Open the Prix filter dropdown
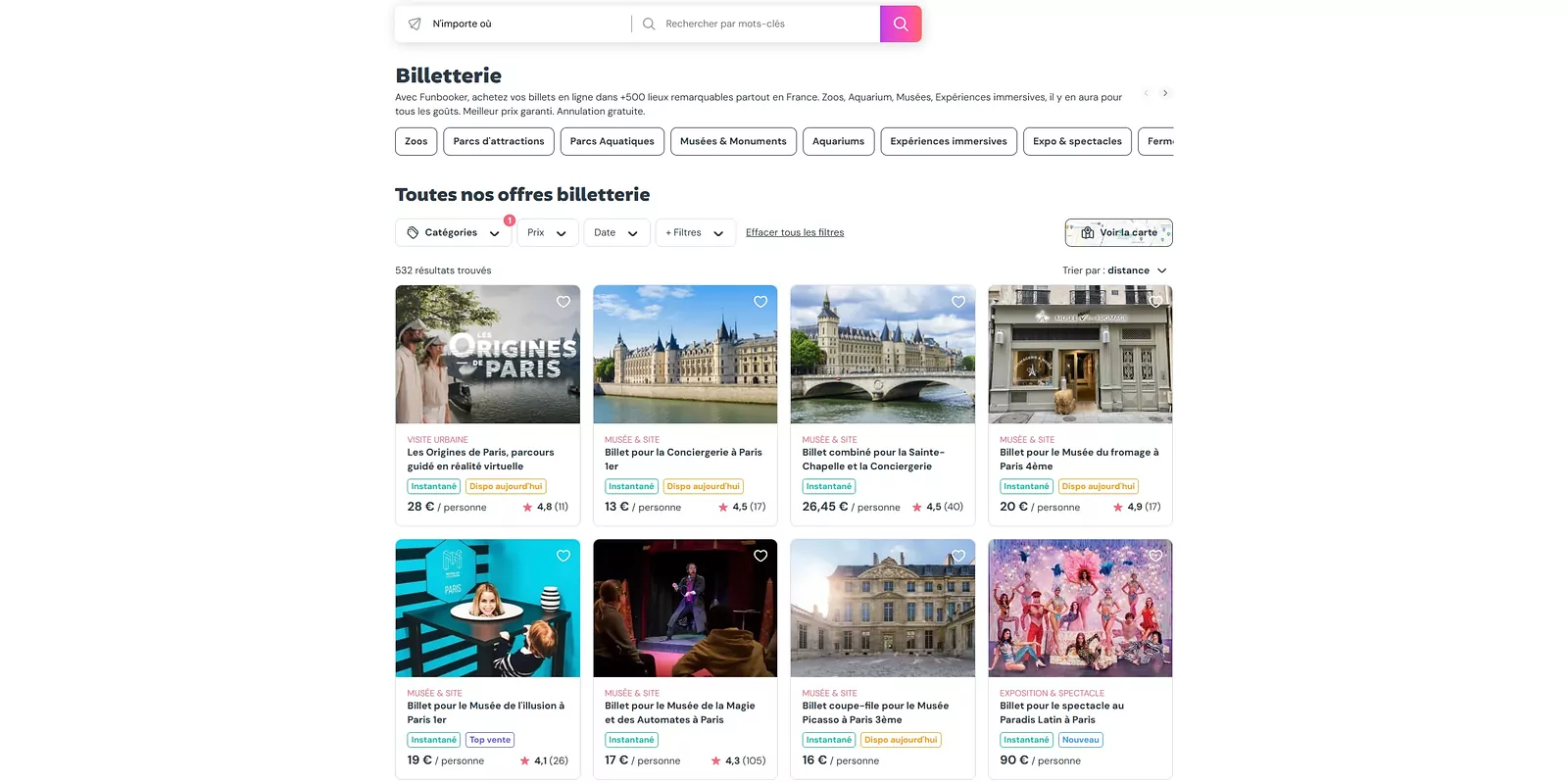The height and width of the screenshot is (783, 1568). pyautogui.click(x=547, y=232)
